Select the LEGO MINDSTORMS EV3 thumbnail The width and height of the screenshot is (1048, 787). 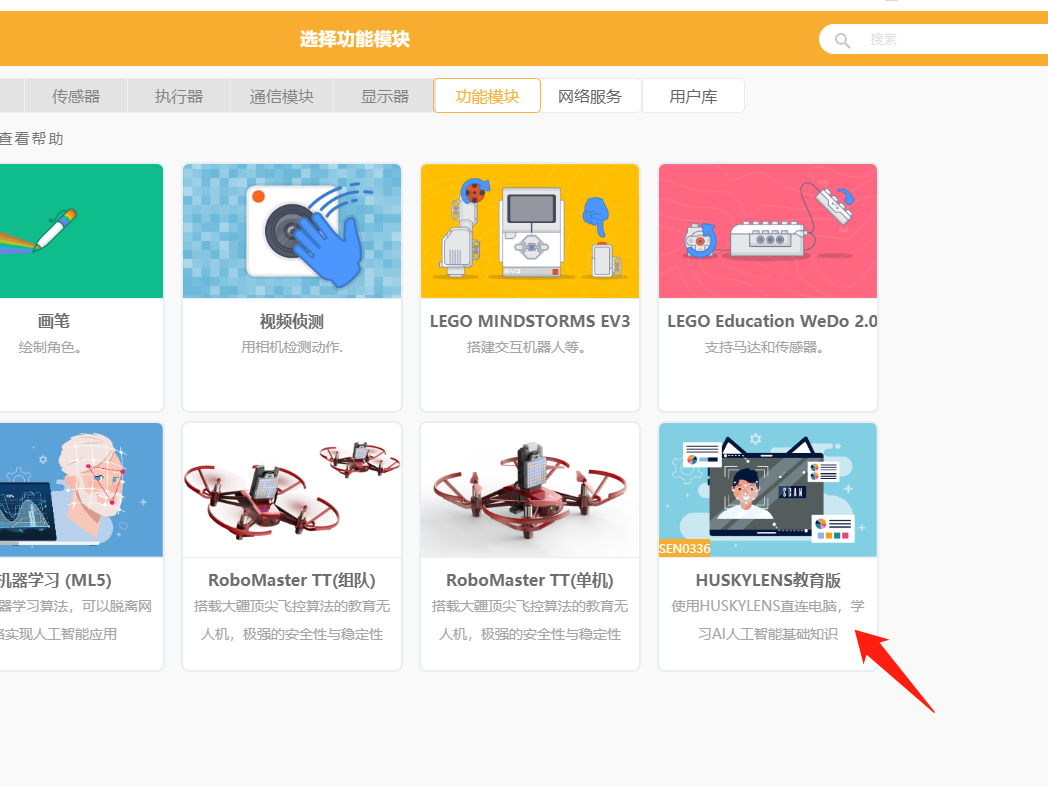point(530,231)
